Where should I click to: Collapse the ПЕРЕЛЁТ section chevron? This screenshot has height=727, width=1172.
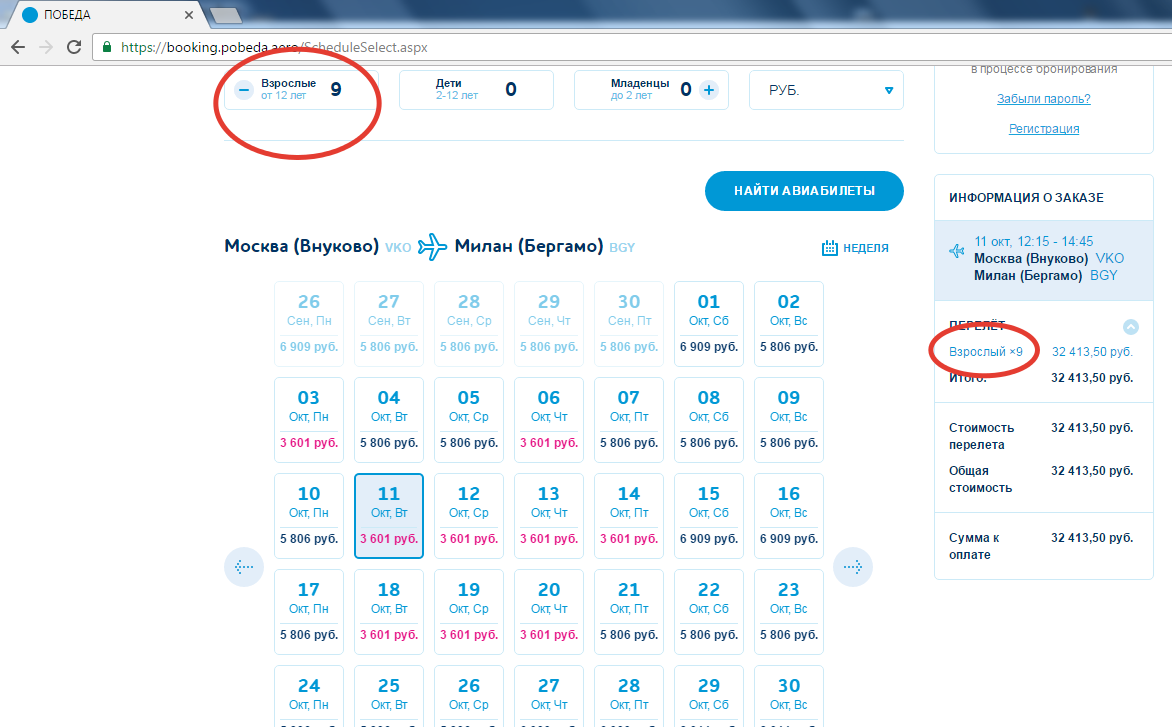coord(1131,327)
